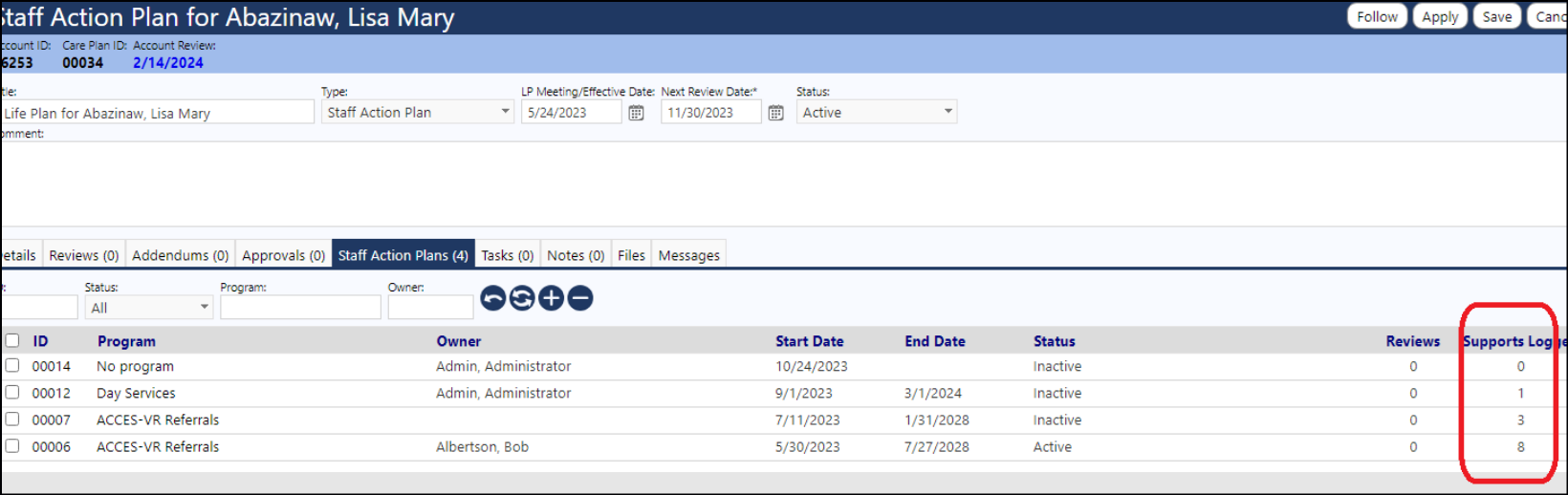Click the refresh icon in filter bar
1568x495 pixels.
[x=522, y=299]
